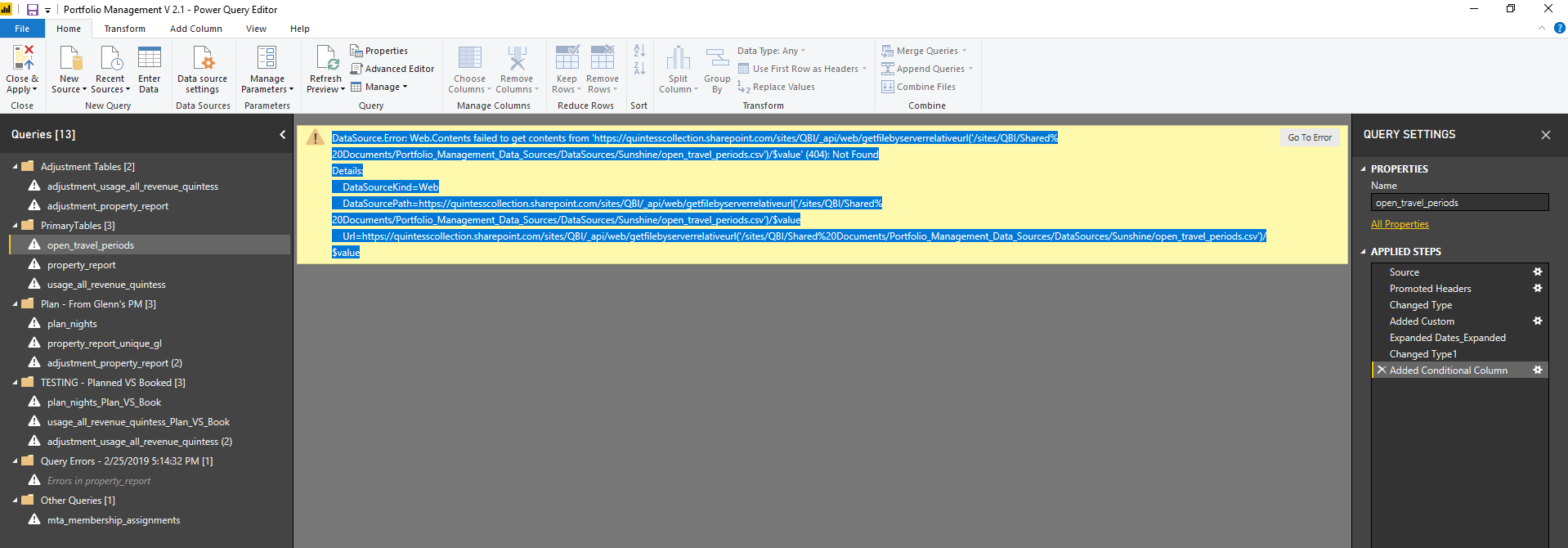
Task: Click the Recent Sources icon
Action: tap(110, 58)
